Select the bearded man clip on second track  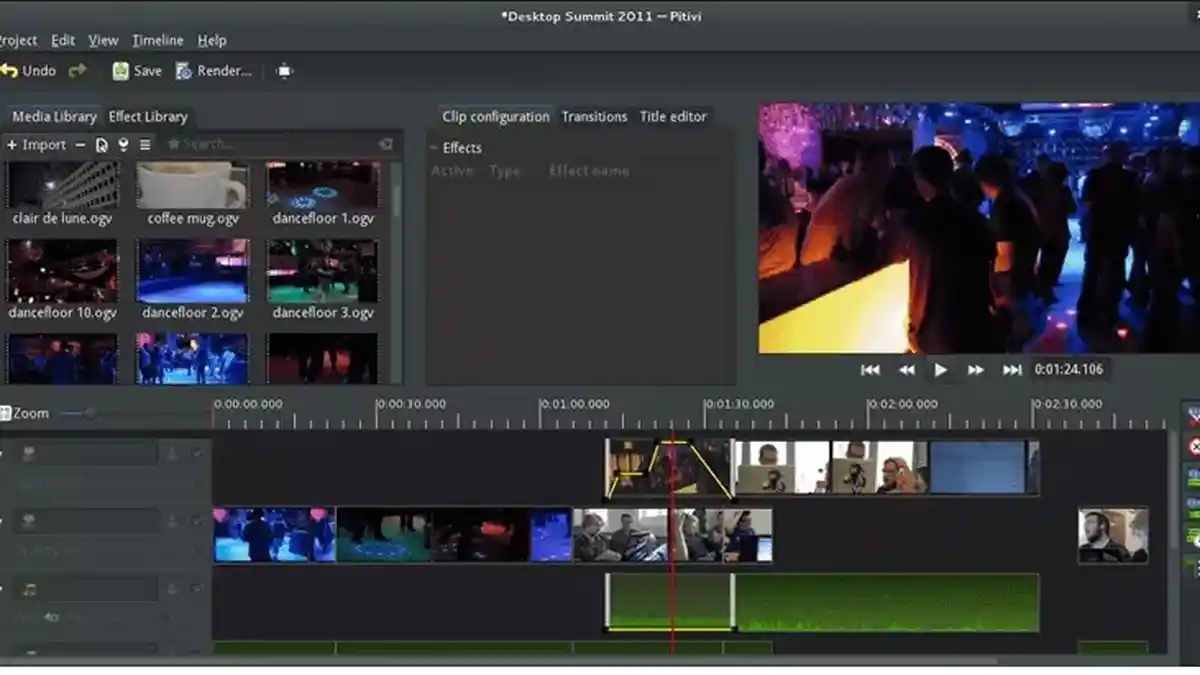click(x=1113, y=536)
